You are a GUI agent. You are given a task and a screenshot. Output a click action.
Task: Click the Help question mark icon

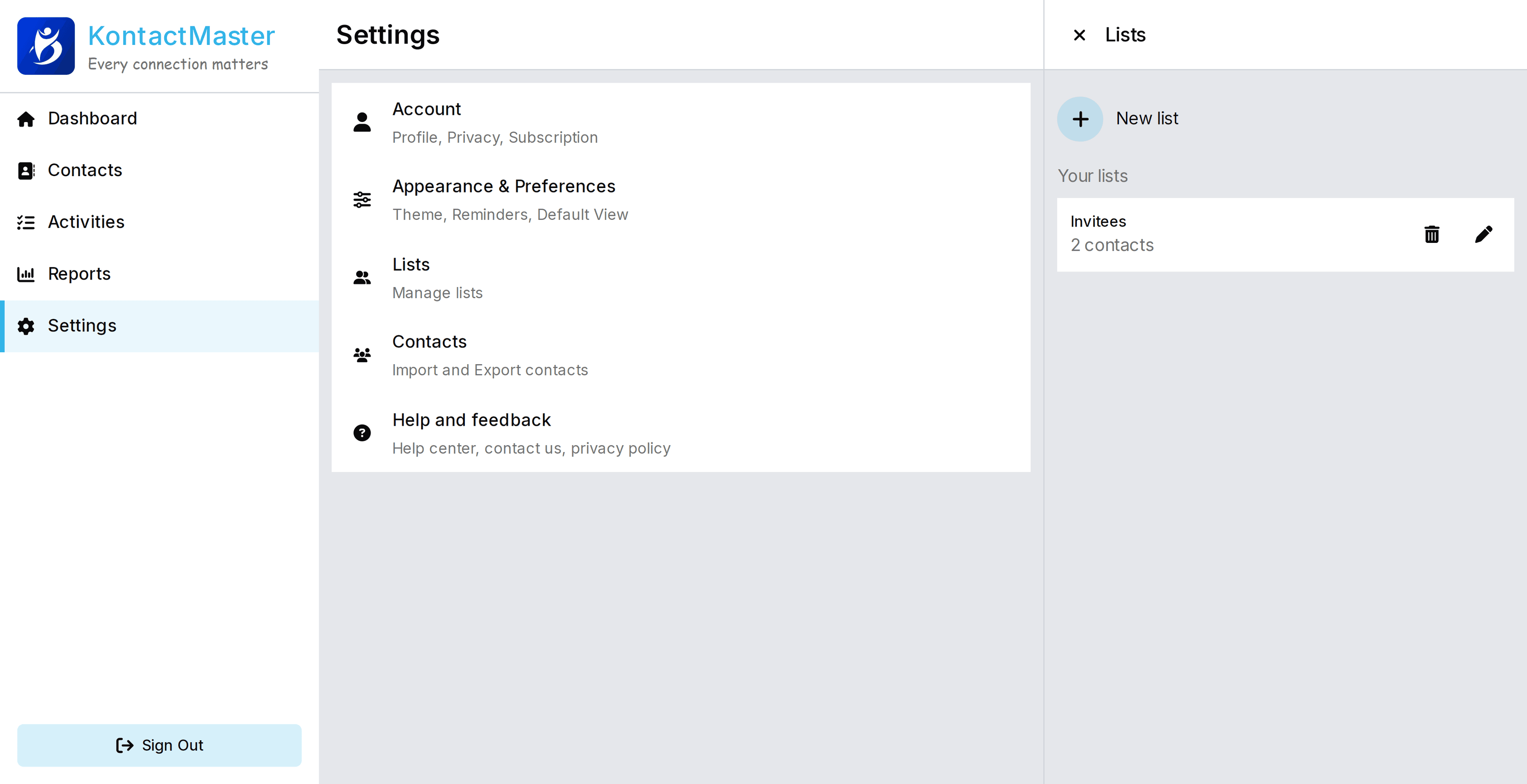(x=361, y=433)
